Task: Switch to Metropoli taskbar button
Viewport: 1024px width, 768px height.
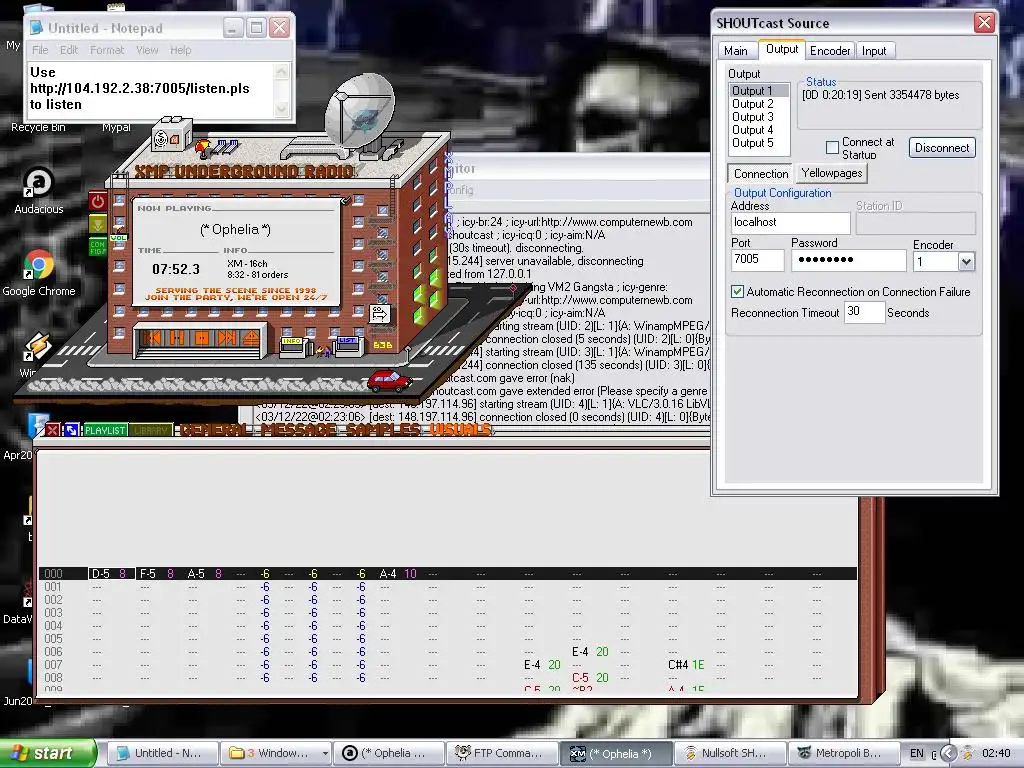Action: point(842,753)
